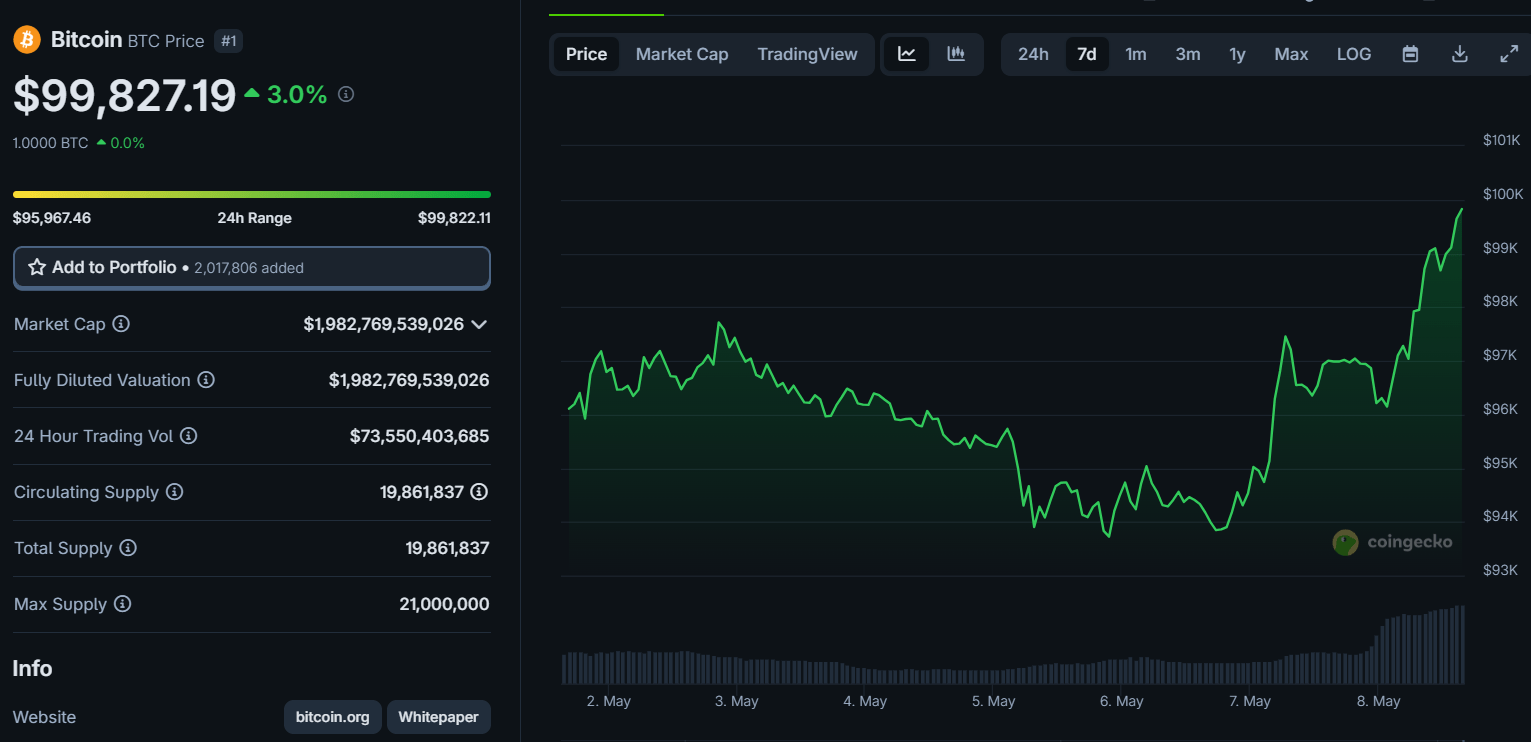The height and width of the screenshot is (742, 1531).
Task: Click the $100K axis label
Action: click(x=1502, y=193)
